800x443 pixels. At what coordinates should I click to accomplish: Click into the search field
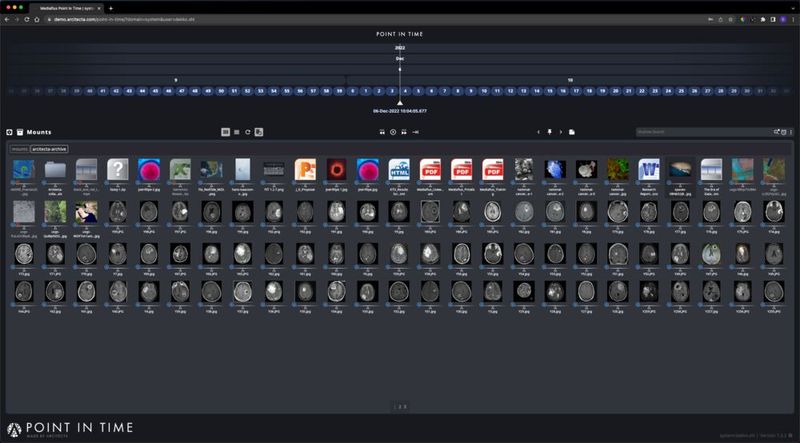coord(704,132)
